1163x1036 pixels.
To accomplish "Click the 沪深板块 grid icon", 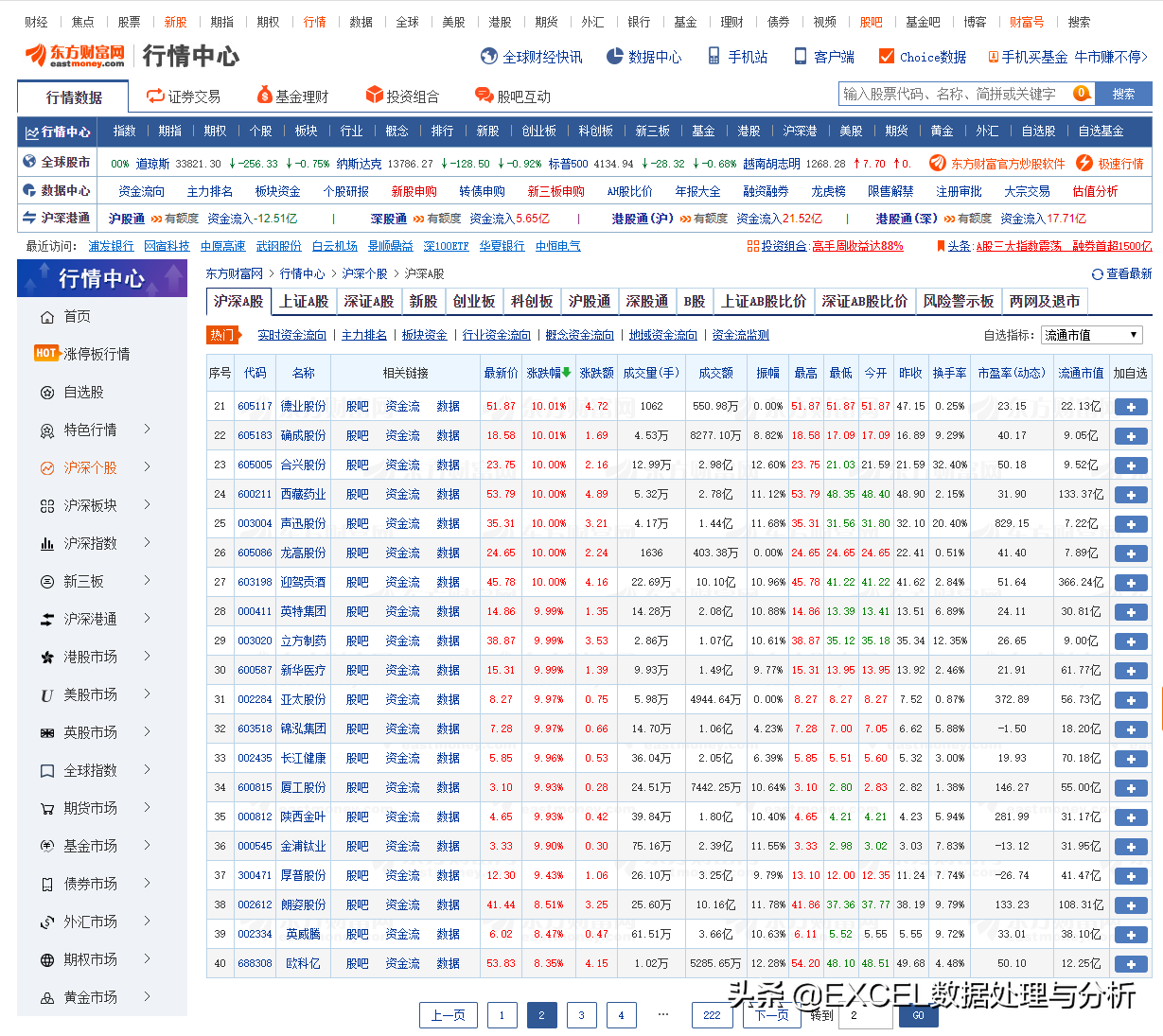I will (x=47, y=506).
